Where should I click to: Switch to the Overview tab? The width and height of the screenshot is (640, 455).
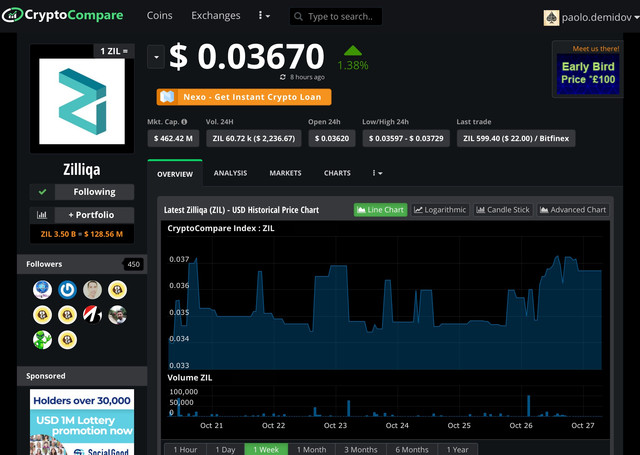175,174
